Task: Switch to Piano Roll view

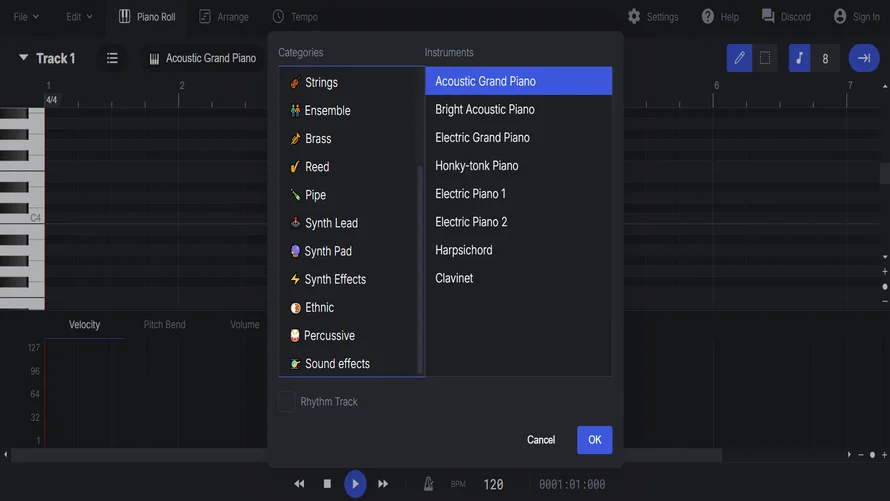Action: click(147, 16)
